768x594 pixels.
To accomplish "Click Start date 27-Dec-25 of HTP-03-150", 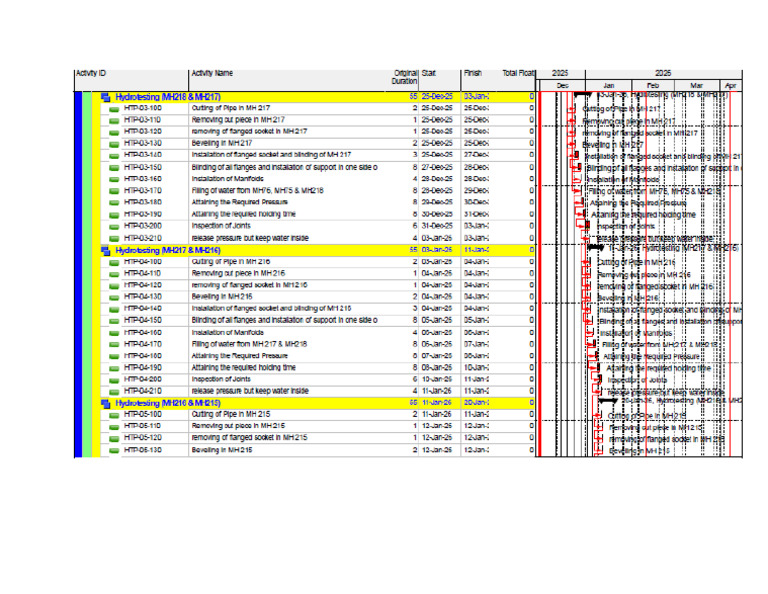I will tap(437, 167).
